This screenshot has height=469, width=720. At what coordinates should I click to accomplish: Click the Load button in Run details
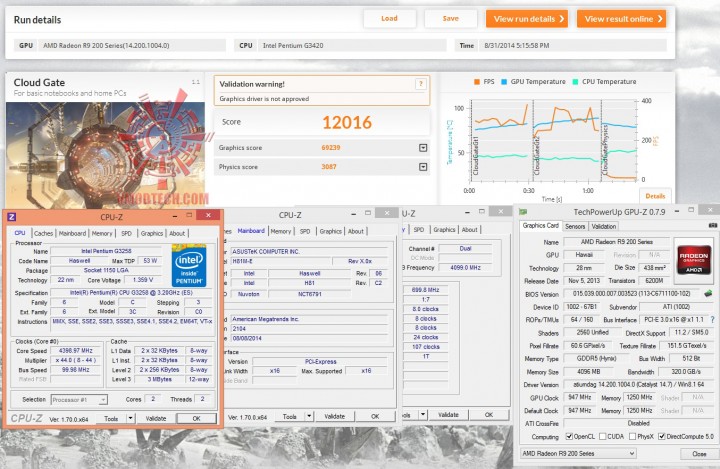[389, 18]
